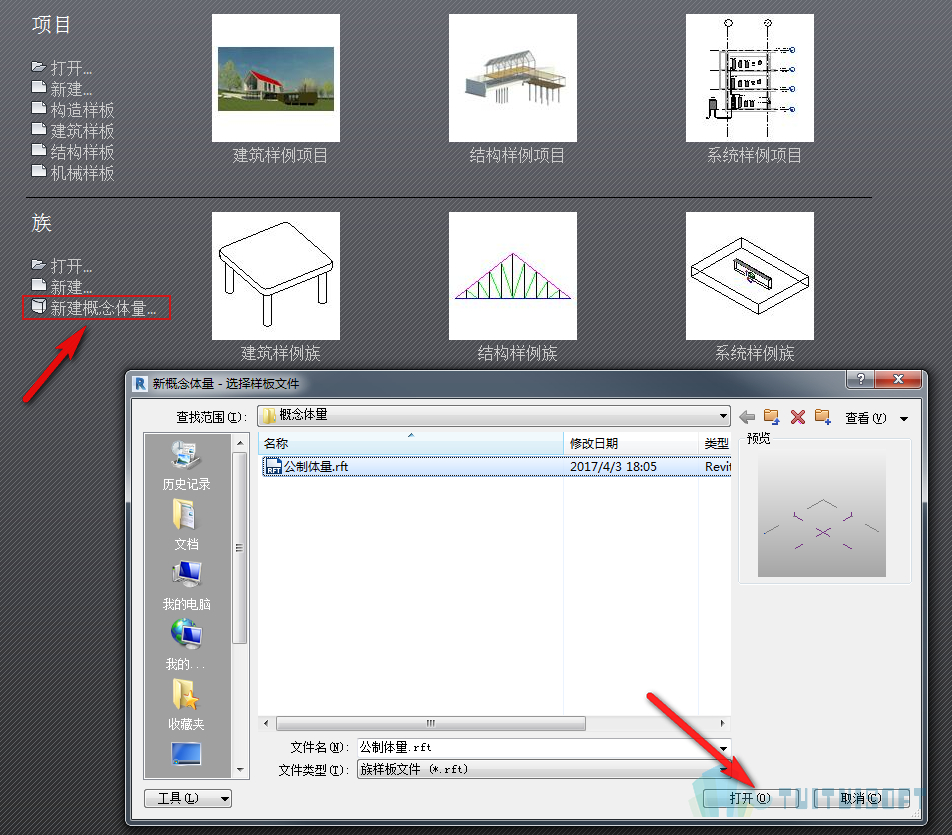Click the red X delete icon

[798, 417]
